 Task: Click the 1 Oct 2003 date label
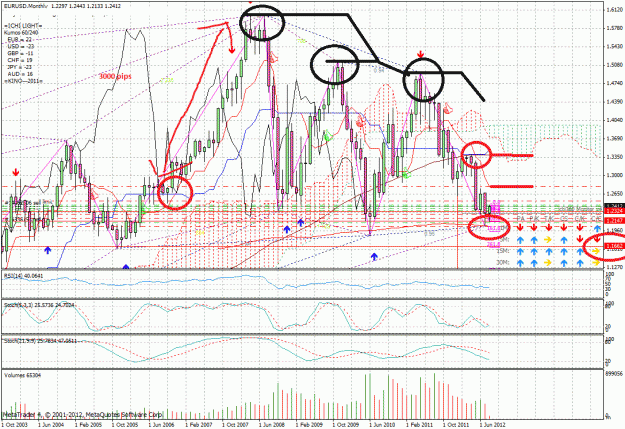(15, 425)
